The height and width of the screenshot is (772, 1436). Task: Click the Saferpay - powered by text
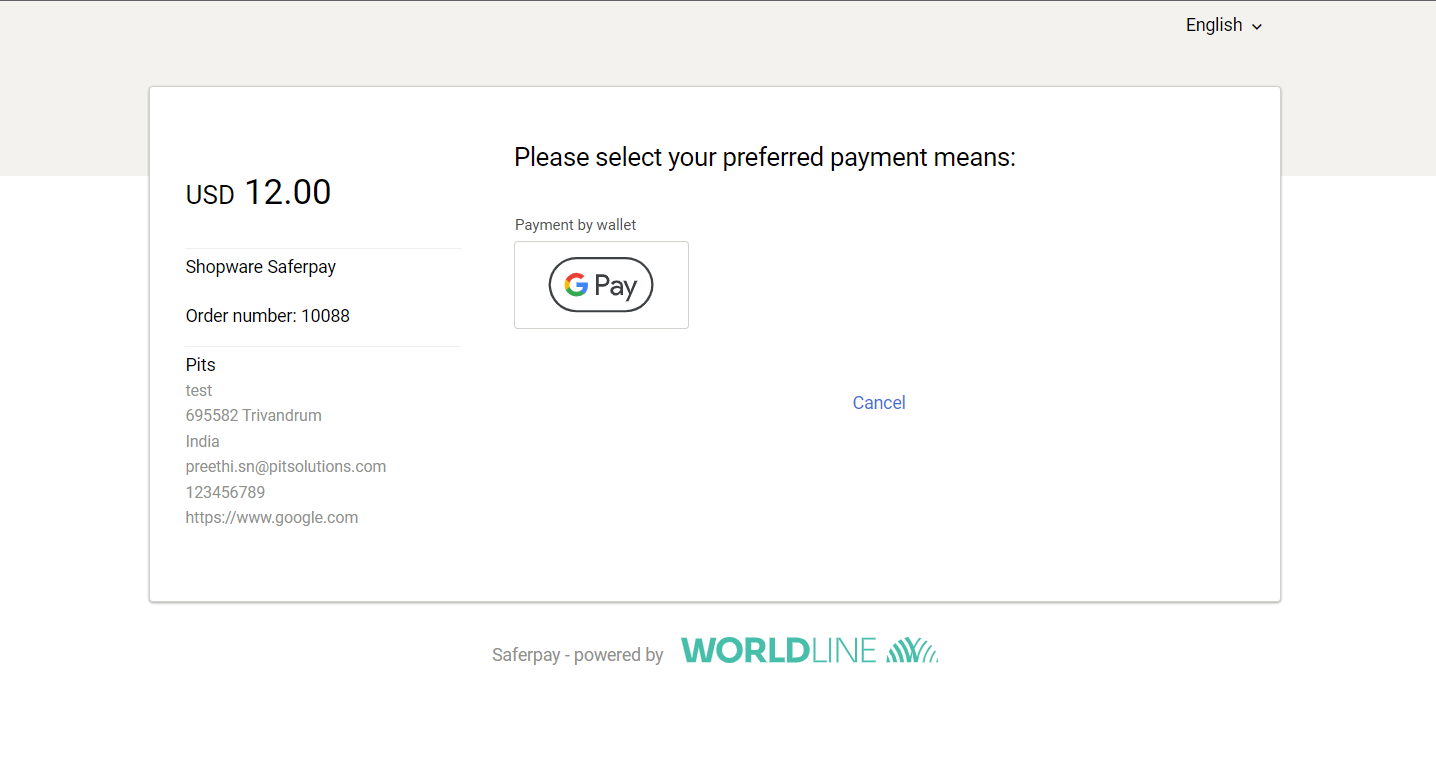click(x=578, y=655)
